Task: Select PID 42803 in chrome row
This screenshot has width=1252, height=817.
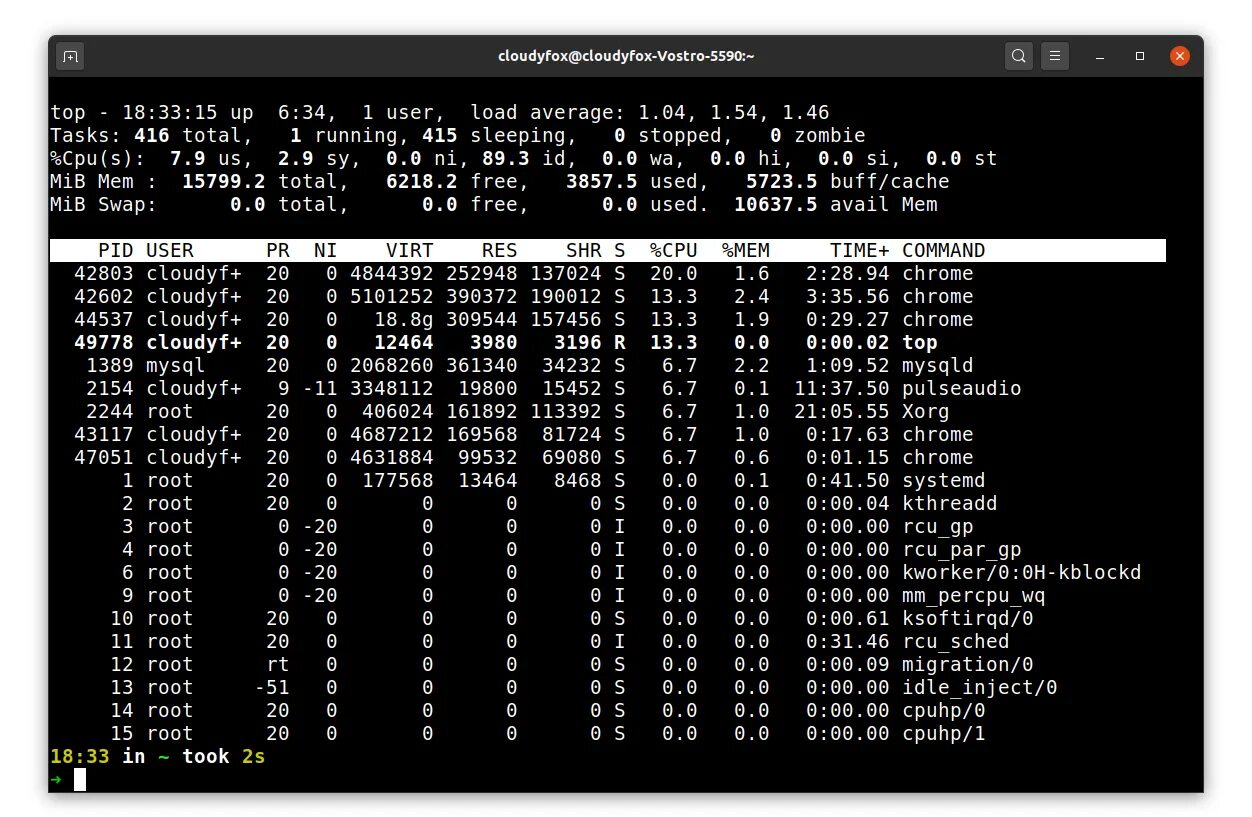Action: [x=104, y=273]
